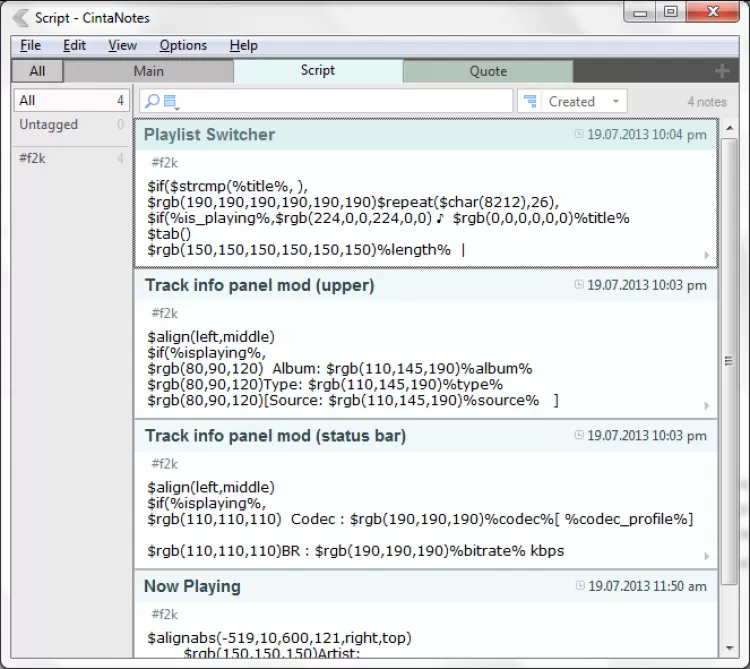Select the Untagged filter
Screen dimensions: 750x669
click(71, 125)
